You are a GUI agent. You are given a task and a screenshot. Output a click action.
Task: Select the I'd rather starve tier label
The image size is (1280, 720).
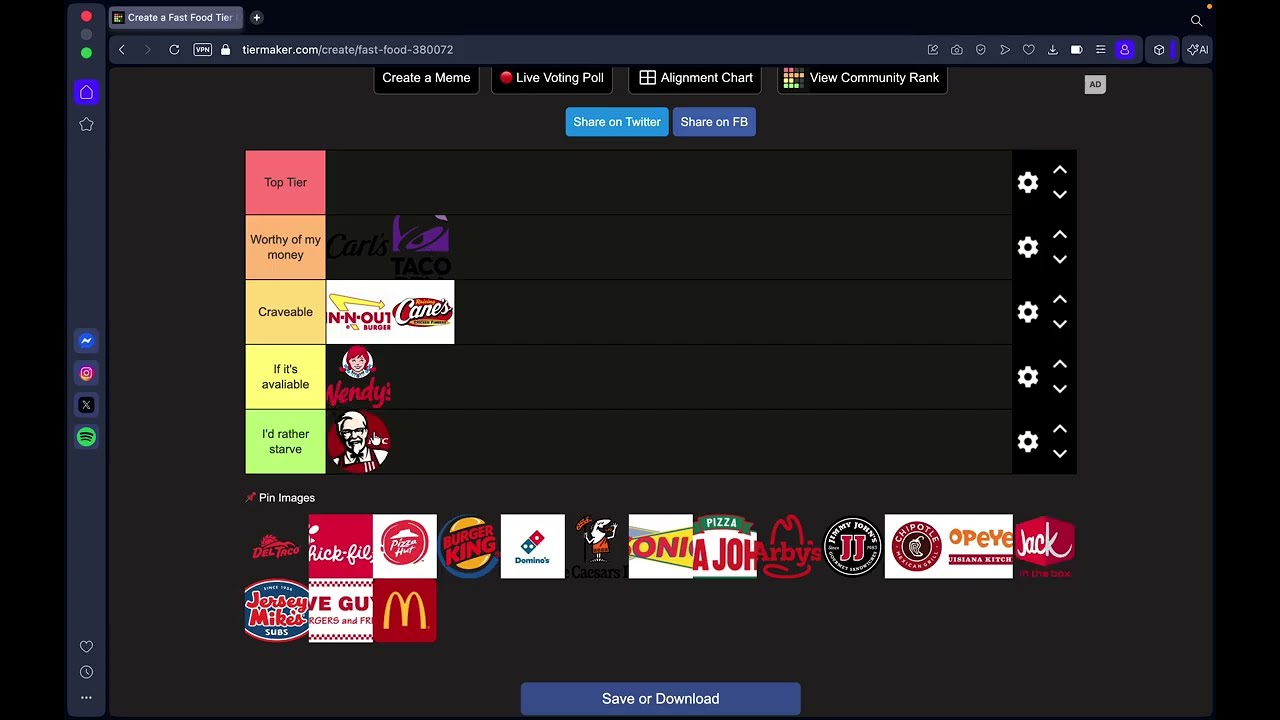click(285, 441)
